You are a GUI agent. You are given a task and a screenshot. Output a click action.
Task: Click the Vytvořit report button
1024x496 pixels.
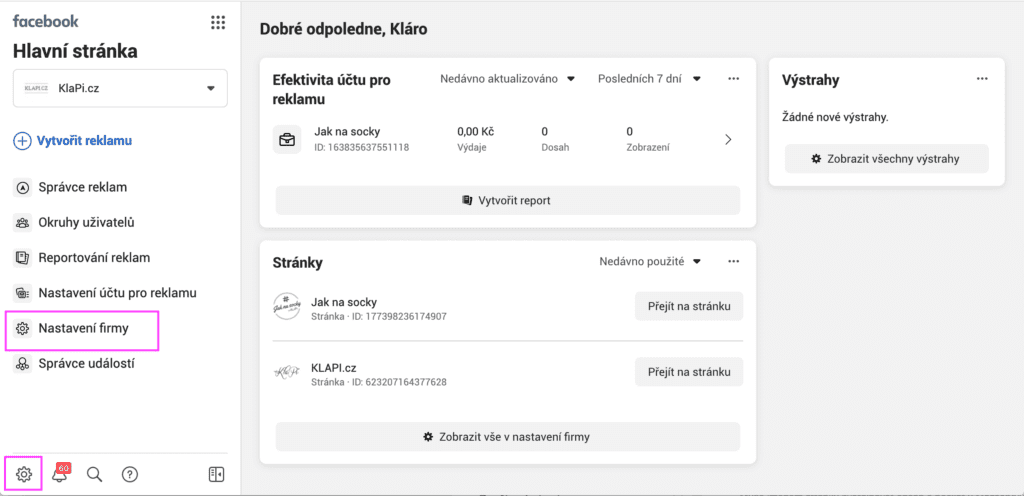coord(507,200)
